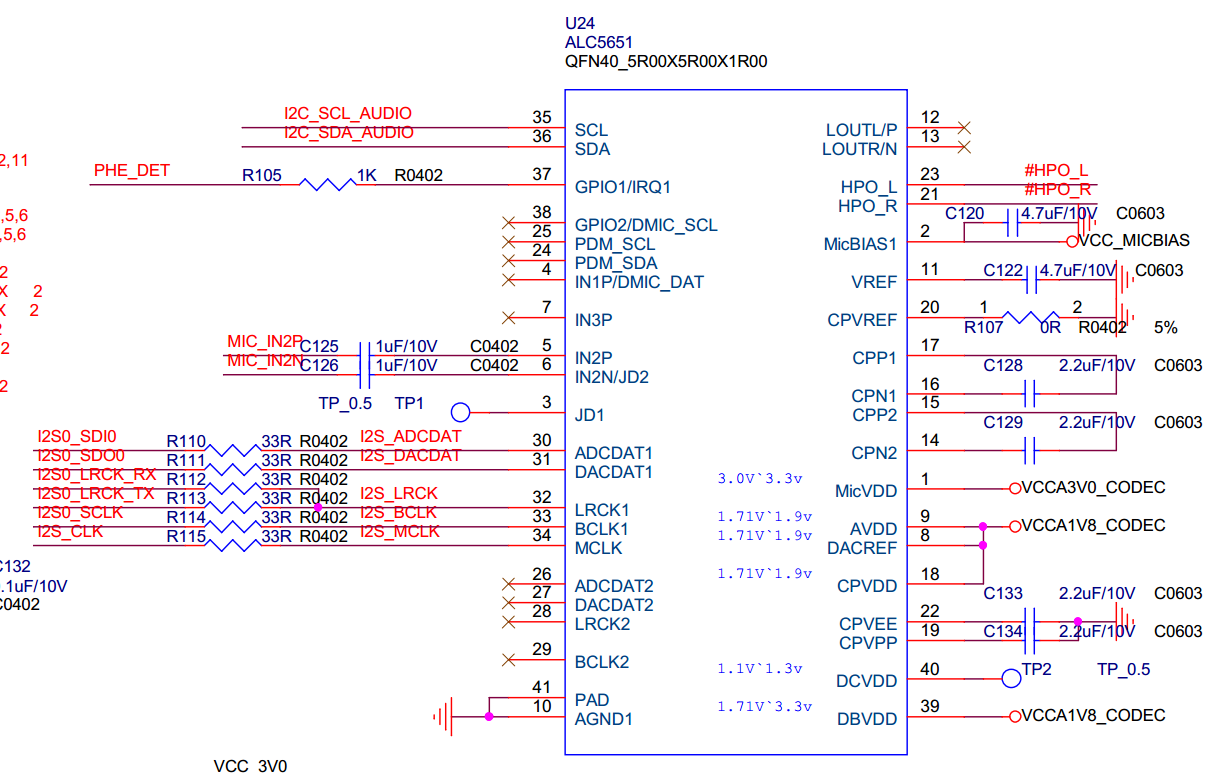Select the 1.71V`3.3v voltage annotation
The width and height of the screenshot is (1226, 774).
(x=765, y=707)
